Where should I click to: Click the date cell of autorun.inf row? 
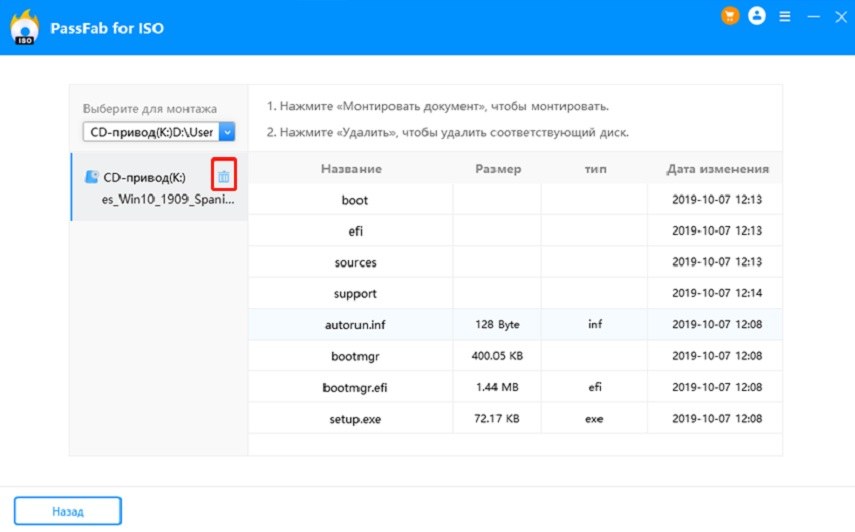(x=717, y=324)
